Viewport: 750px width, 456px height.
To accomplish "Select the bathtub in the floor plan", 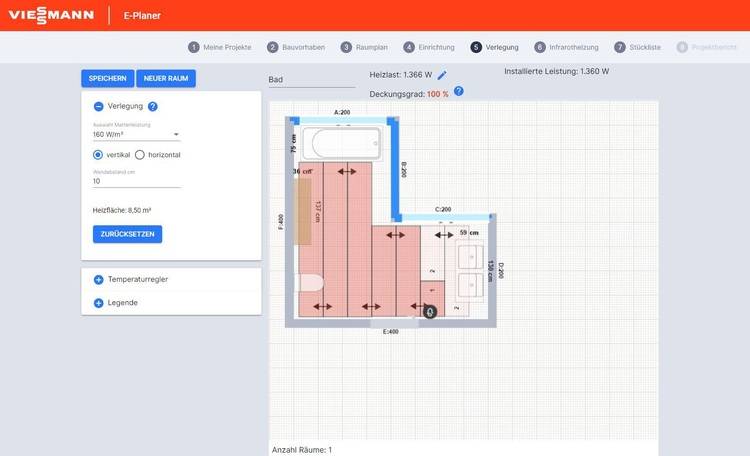I will [x=343, y=144].
